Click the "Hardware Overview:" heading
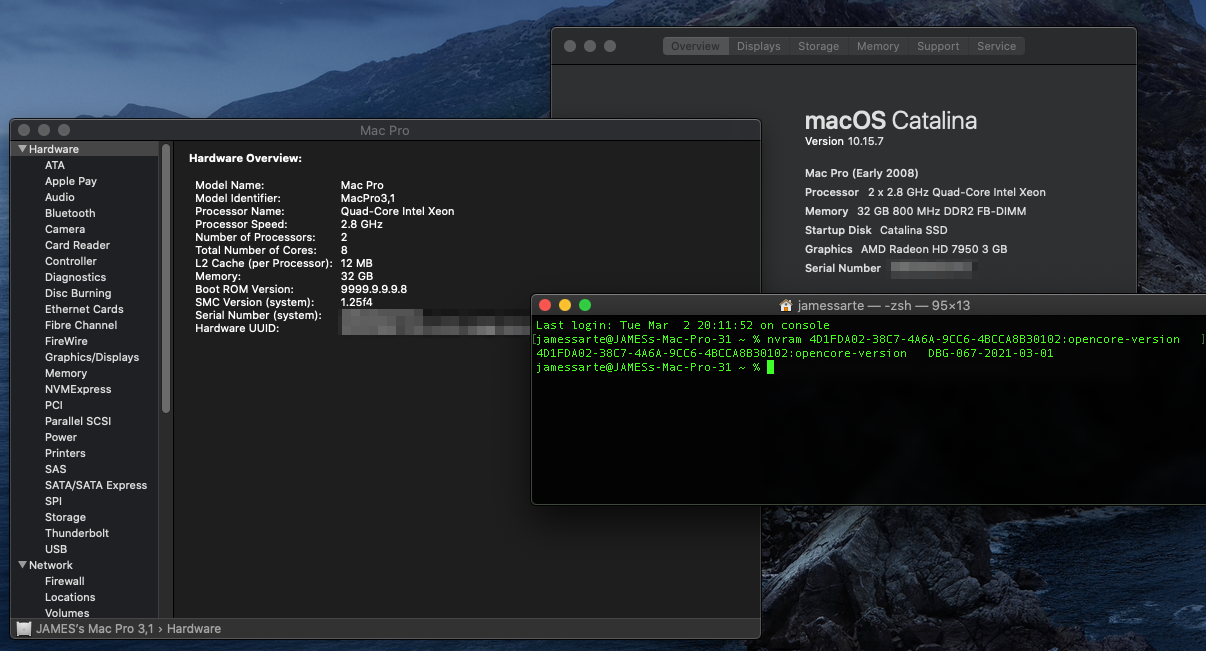Viewport: 1206px width, 651px height. pyautogui.click(x=245, y=158)
